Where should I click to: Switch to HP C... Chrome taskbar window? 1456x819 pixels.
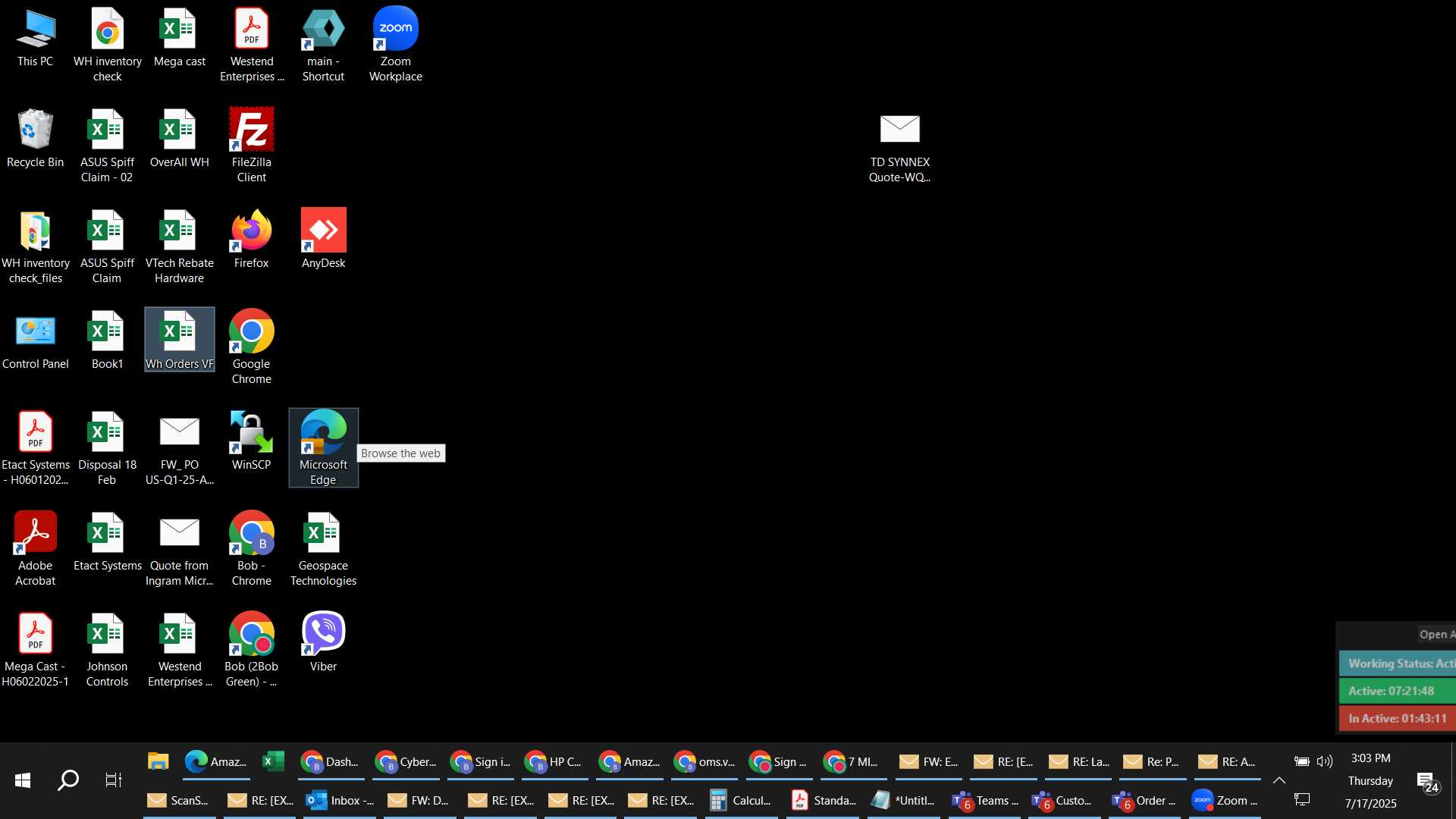pyautogui.click(x=555, y=761)
